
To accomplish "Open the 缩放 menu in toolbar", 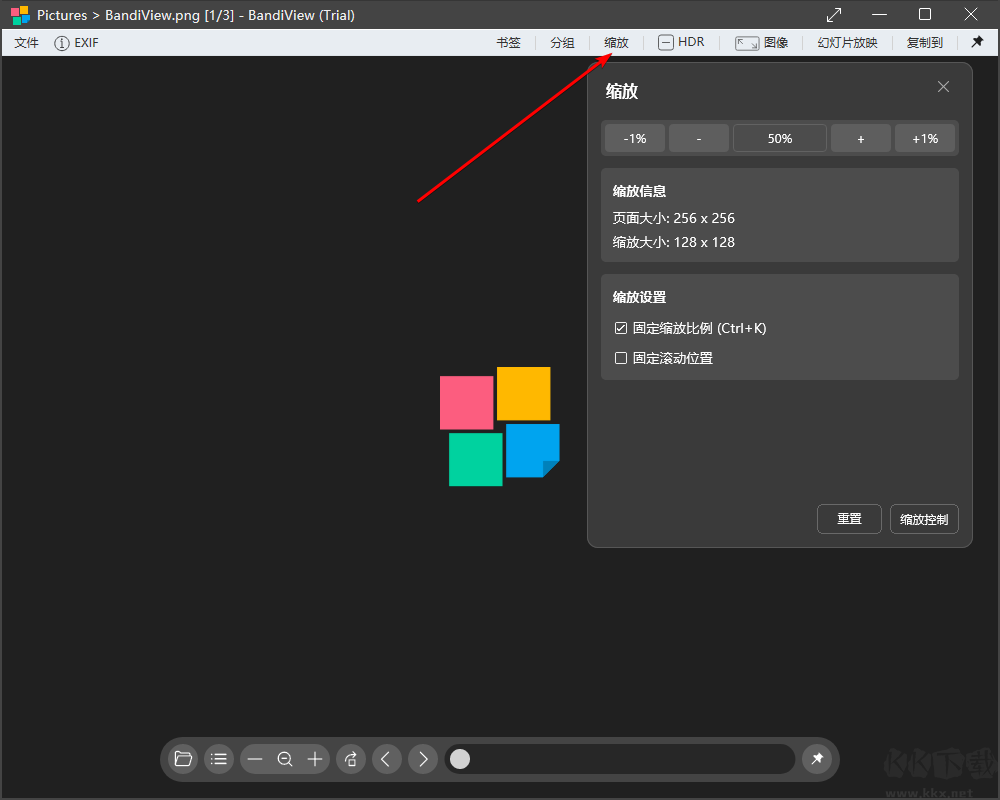I will pyautogui.click(x=616, y=43).
